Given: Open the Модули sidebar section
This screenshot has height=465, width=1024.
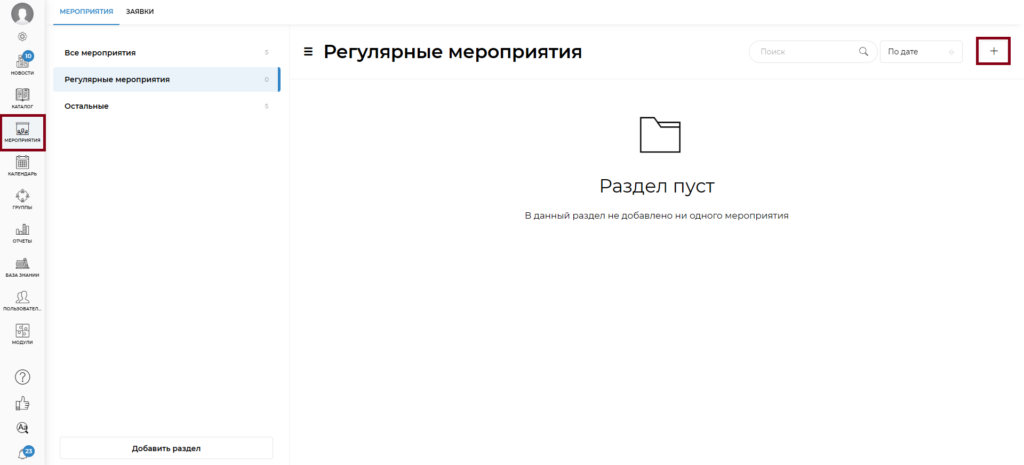Looking at the screenshot, I should coord(22,334).
